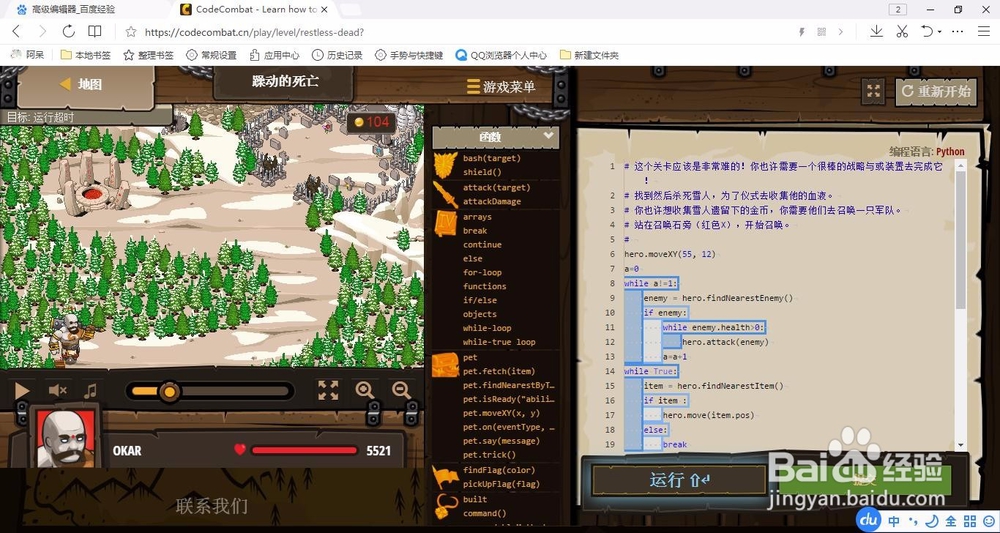Click the scissors screenshot icon
This screenshot has width=1000, height=533.
coord(902,31)
